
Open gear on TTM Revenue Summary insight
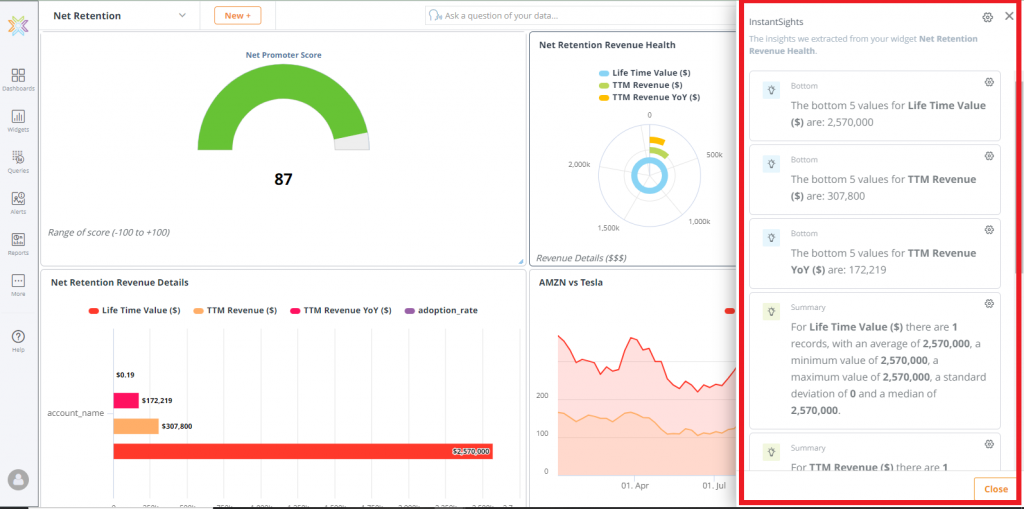(989, 444)
